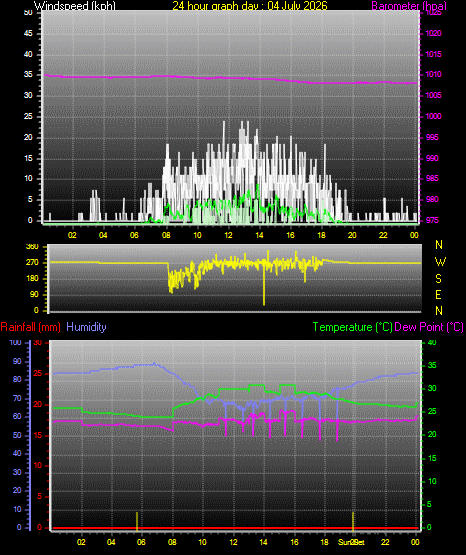Select the "24 hour graph day : 04 July 2026" heading
Screen dimensions: 466x555
pyautogui.click(x=250, y=6)
